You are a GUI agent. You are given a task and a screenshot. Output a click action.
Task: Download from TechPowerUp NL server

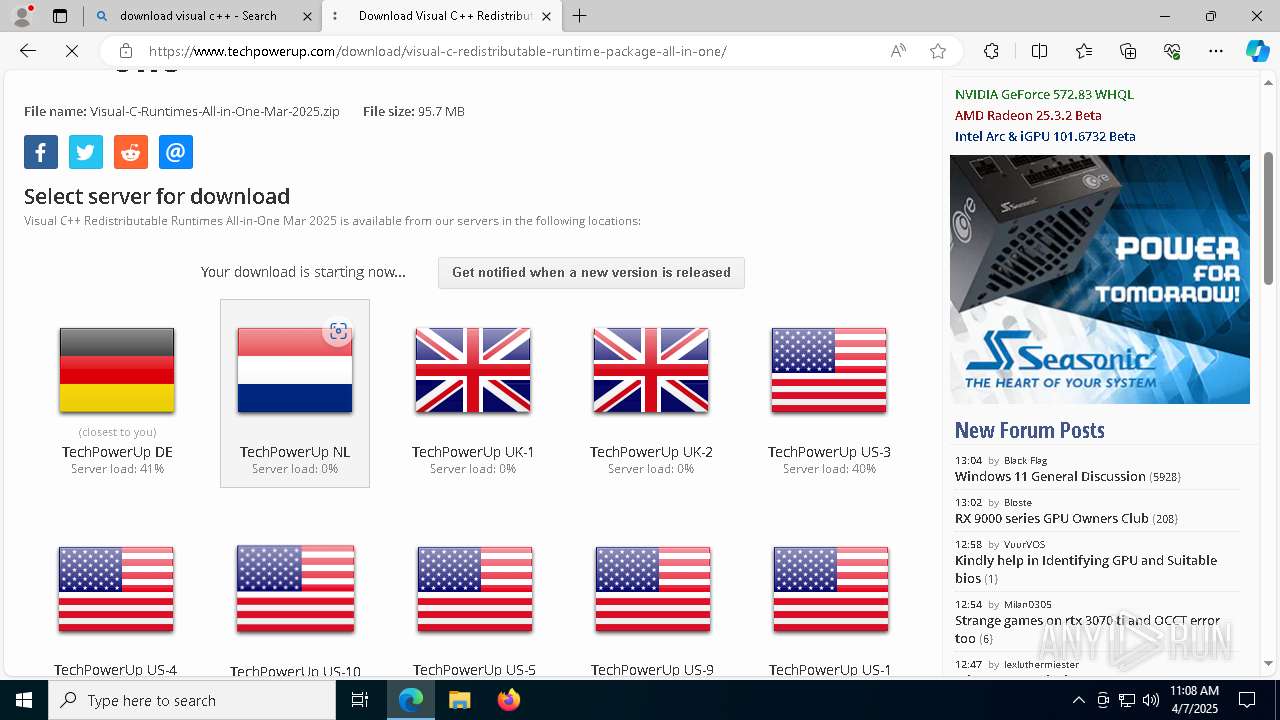[x=295, y=394]
